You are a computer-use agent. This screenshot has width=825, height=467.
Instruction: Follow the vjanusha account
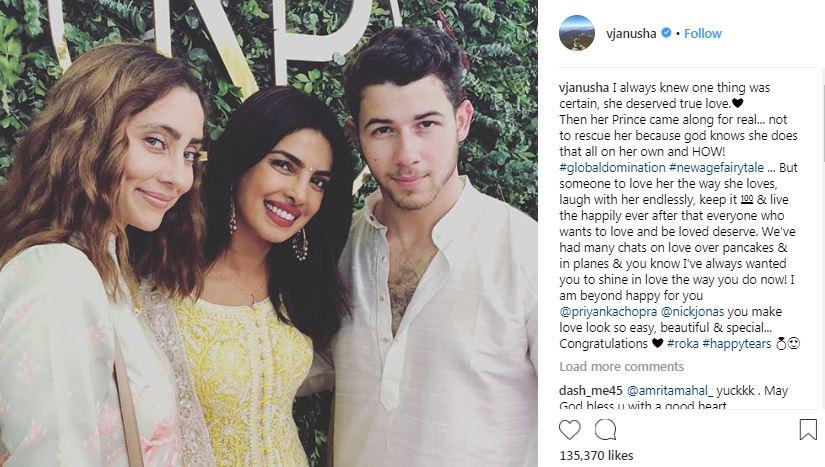[x=702, y=34]
